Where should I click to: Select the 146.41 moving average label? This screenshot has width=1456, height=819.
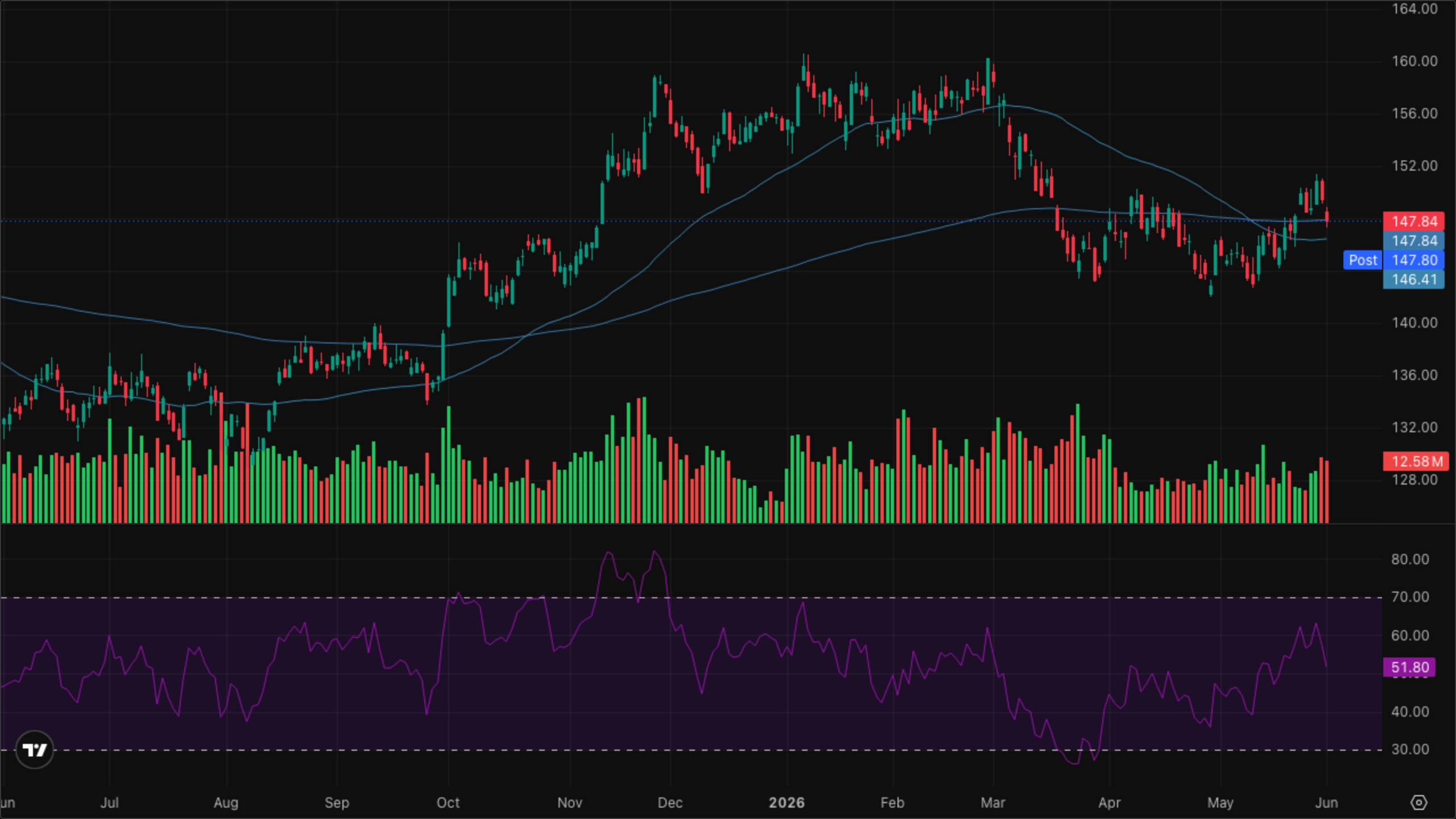click(x=1413, y=279)
